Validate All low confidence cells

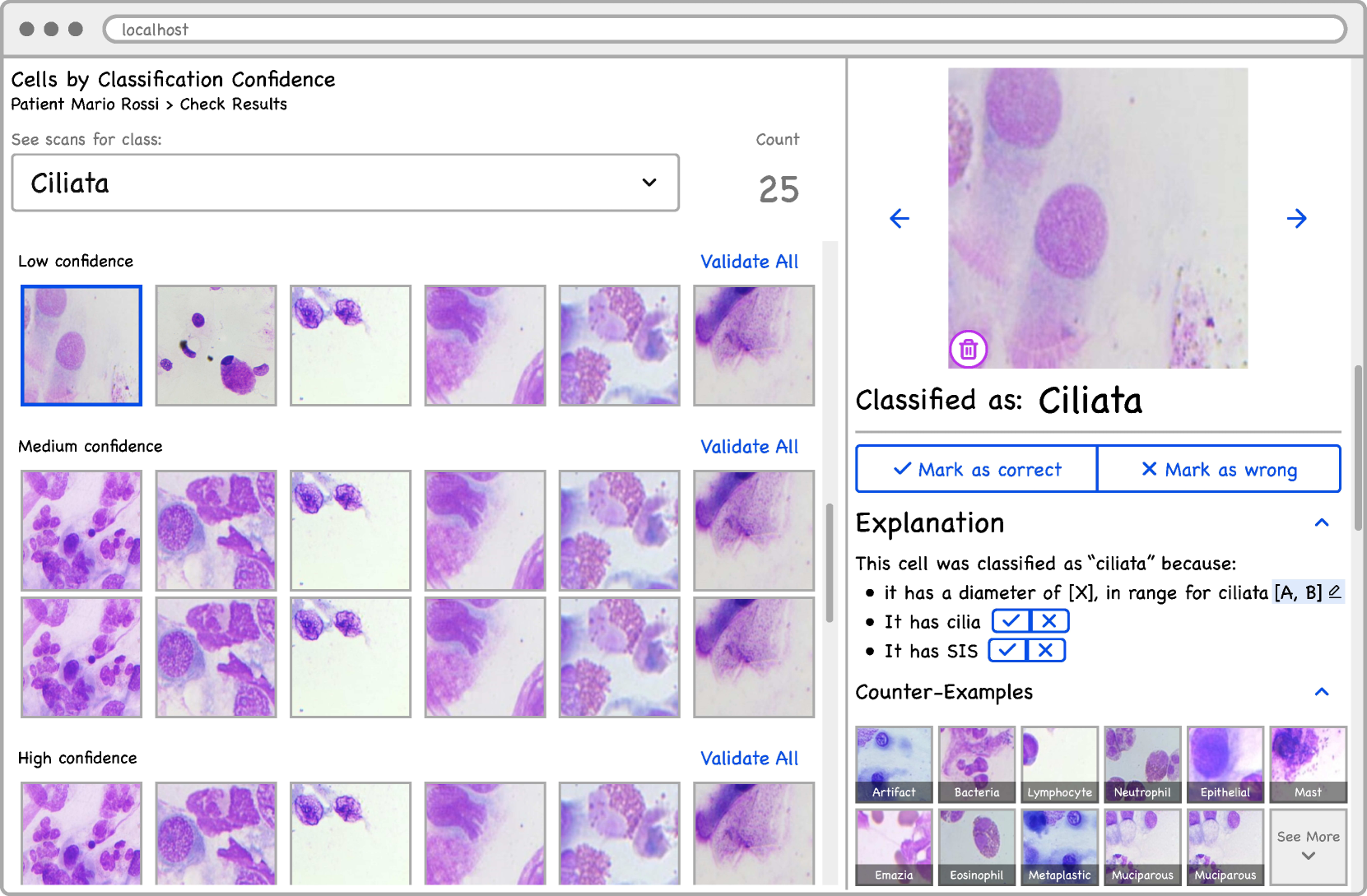coord(749,262)
